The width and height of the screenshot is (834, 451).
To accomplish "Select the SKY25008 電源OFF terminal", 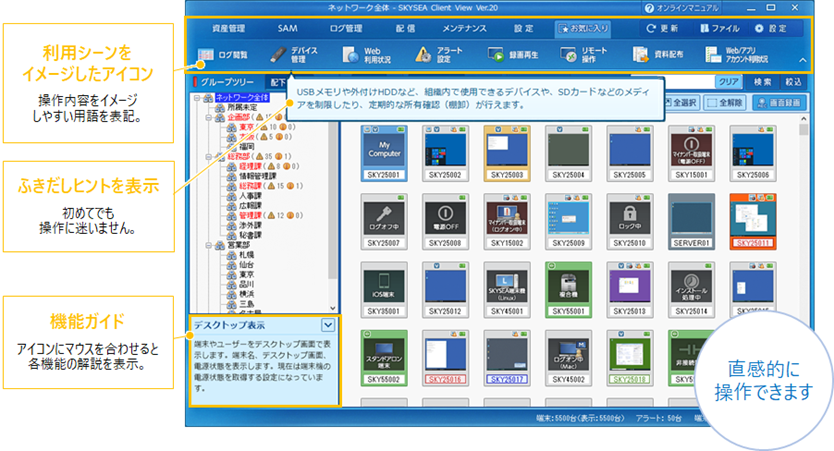I will pos(445,222).
